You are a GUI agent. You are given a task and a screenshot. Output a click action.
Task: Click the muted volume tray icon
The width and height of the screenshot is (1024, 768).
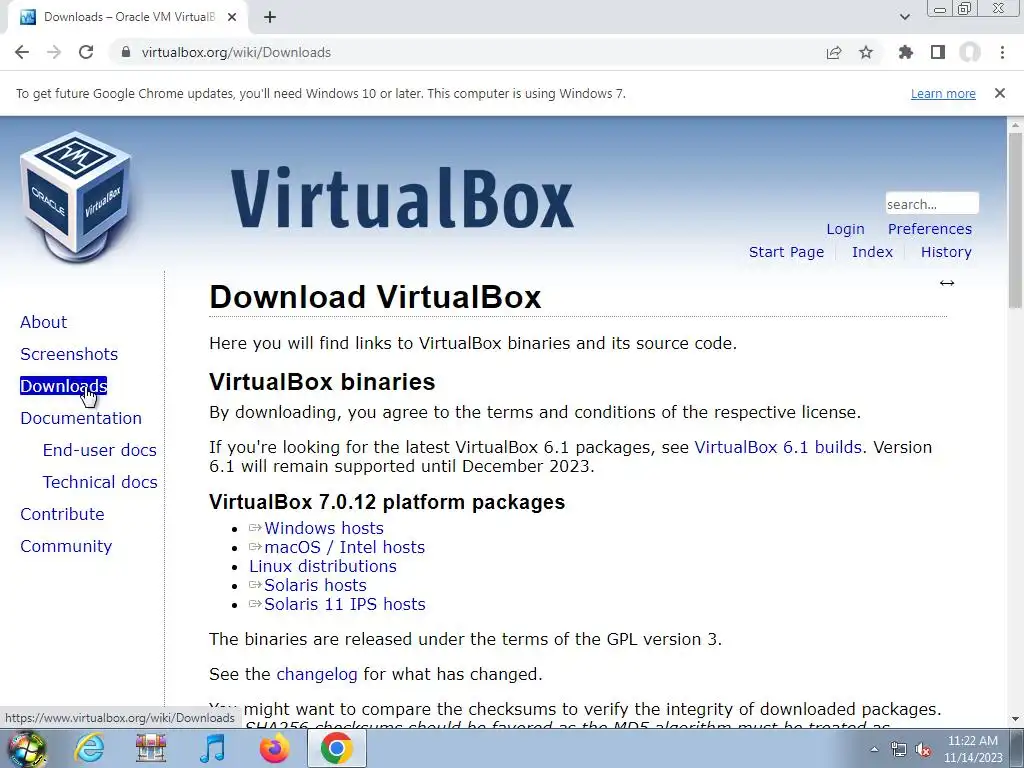(923, 750)
